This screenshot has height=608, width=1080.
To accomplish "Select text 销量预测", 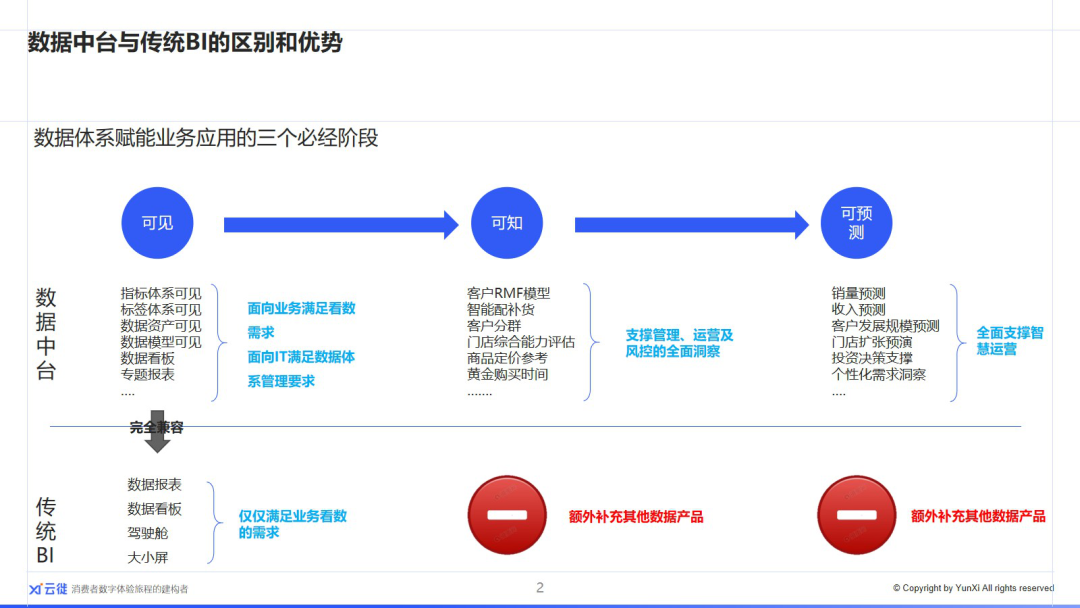I will [x=858, y=293].
